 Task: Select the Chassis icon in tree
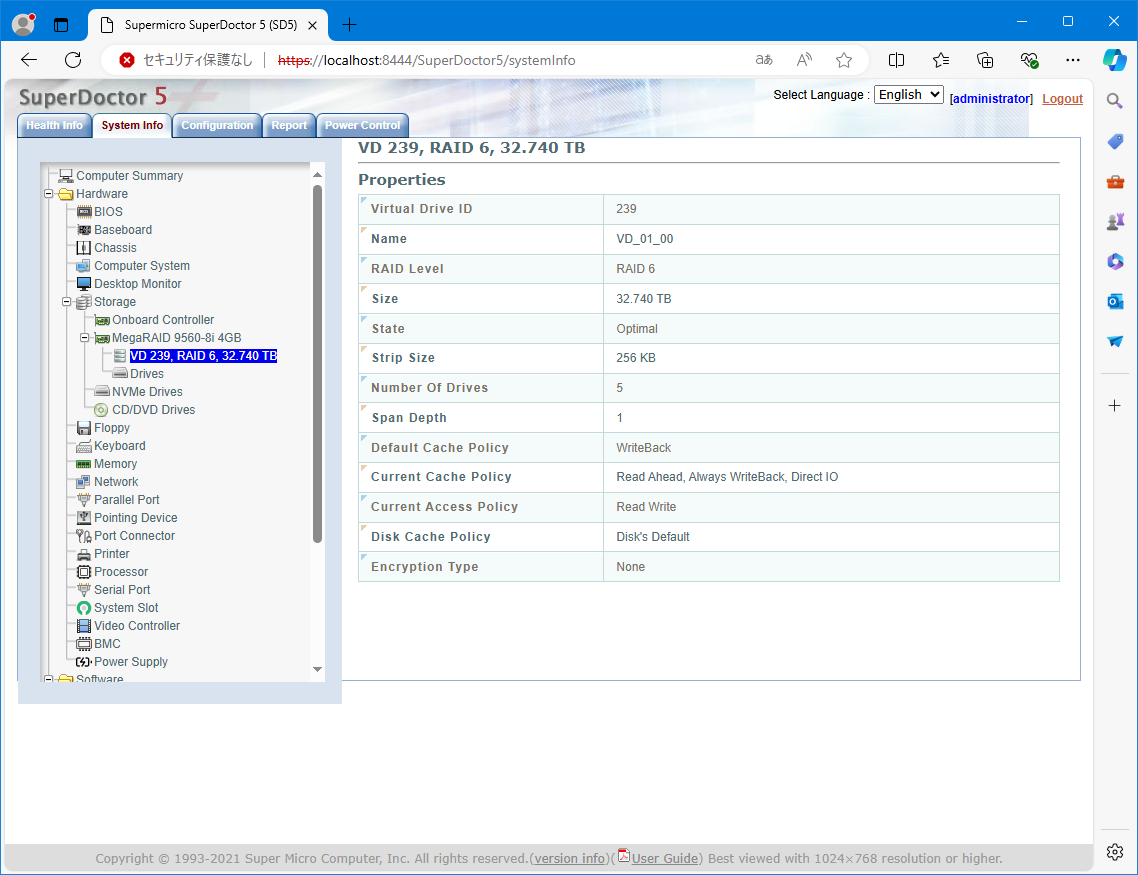[84, 248]
